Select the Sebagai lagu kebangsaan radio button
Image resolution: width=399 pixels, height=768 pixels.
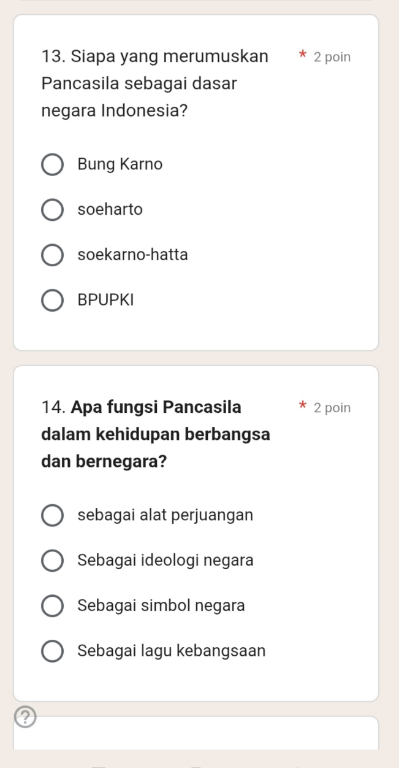pos(52,651)
